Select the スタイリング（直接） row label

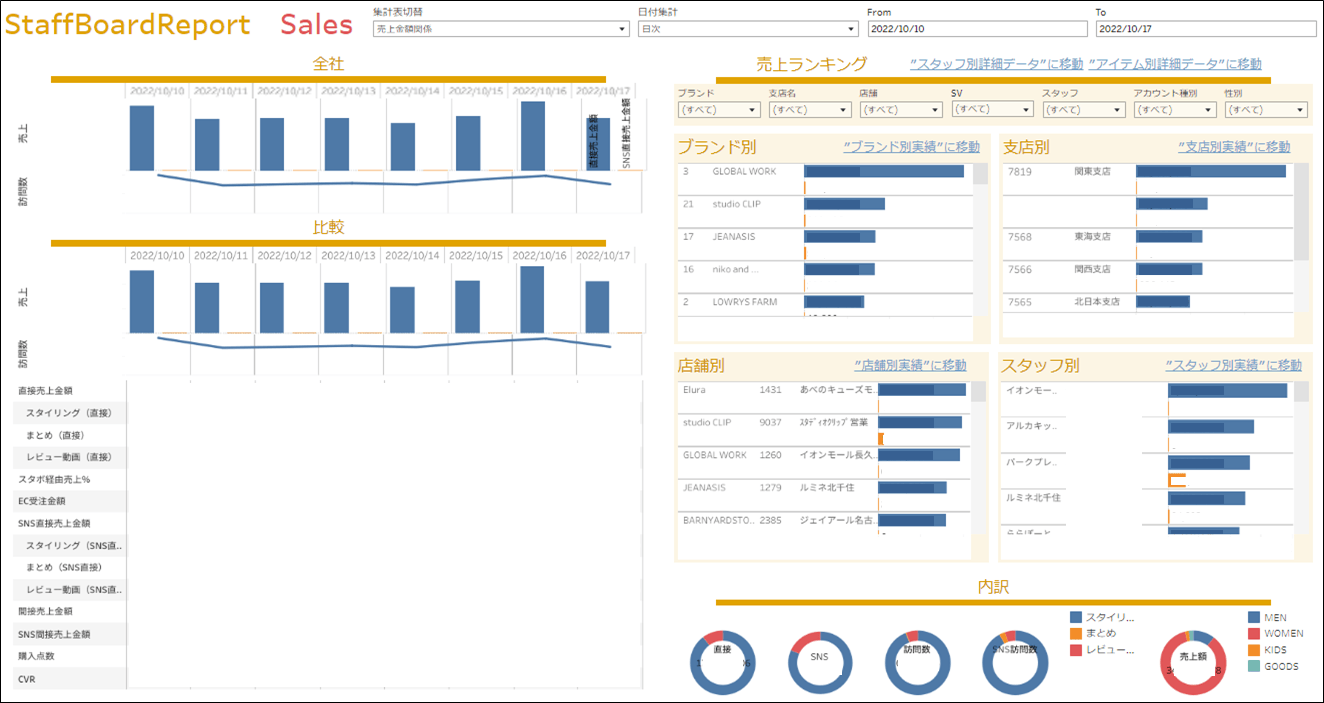[69, 413]
